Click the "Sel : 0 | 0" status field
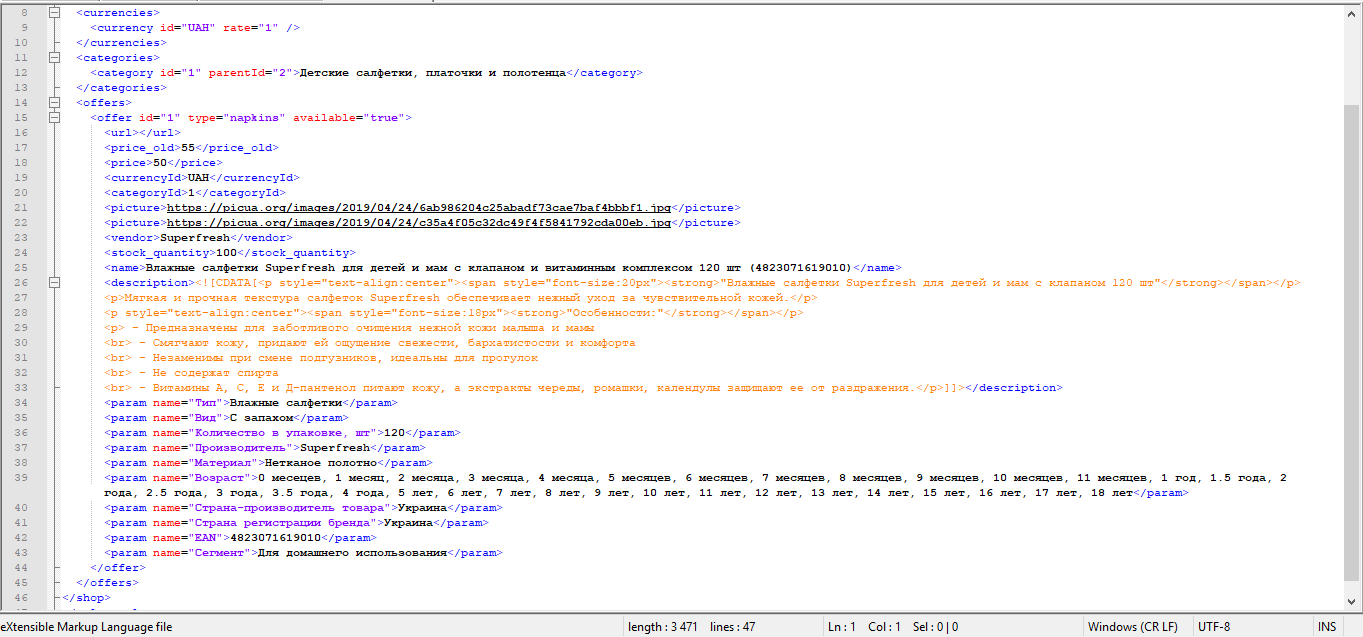The image size is (1363, 637). (938, 627)
